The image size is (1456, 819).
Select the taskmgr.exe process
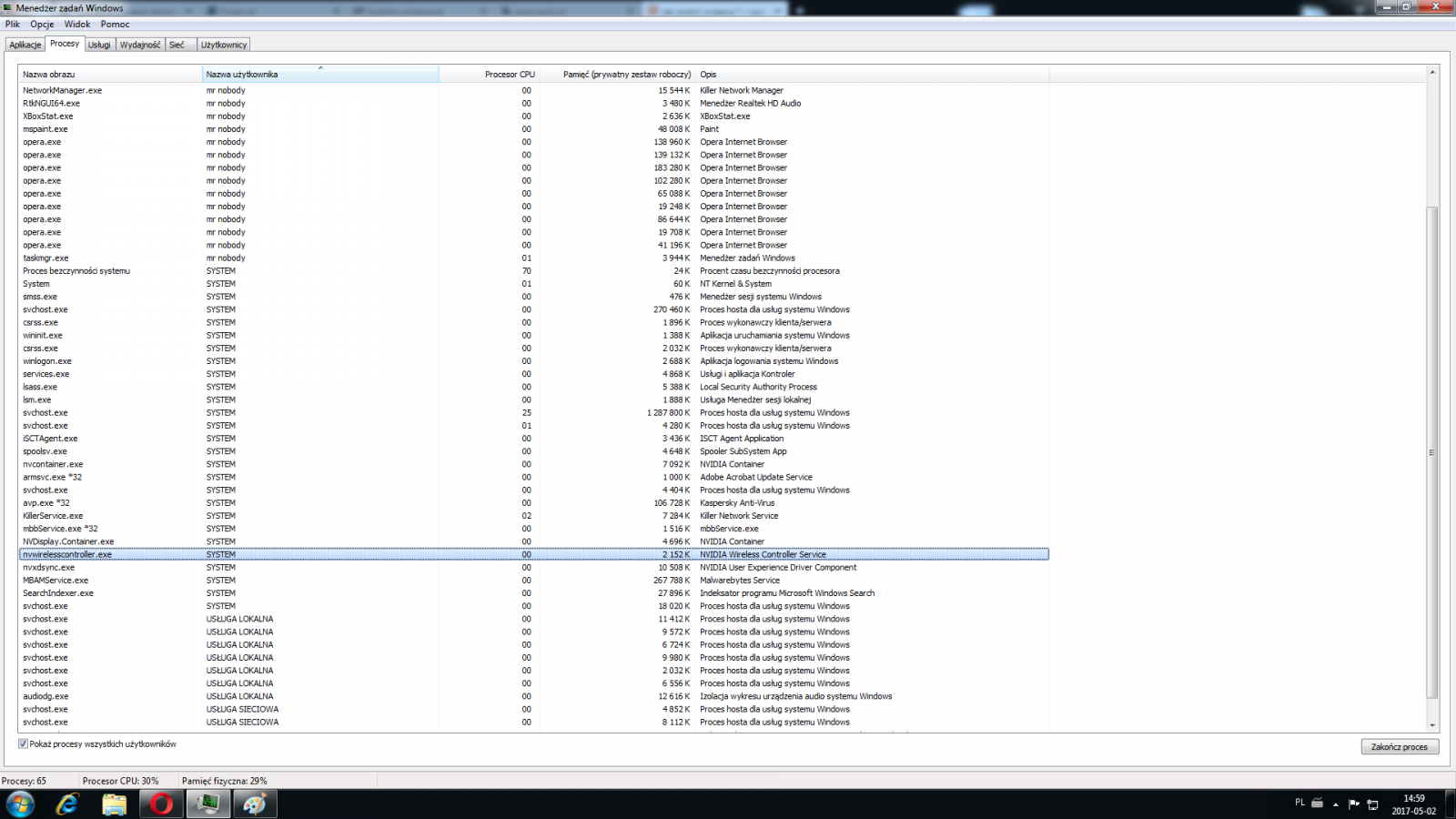(x=533, y=258)
